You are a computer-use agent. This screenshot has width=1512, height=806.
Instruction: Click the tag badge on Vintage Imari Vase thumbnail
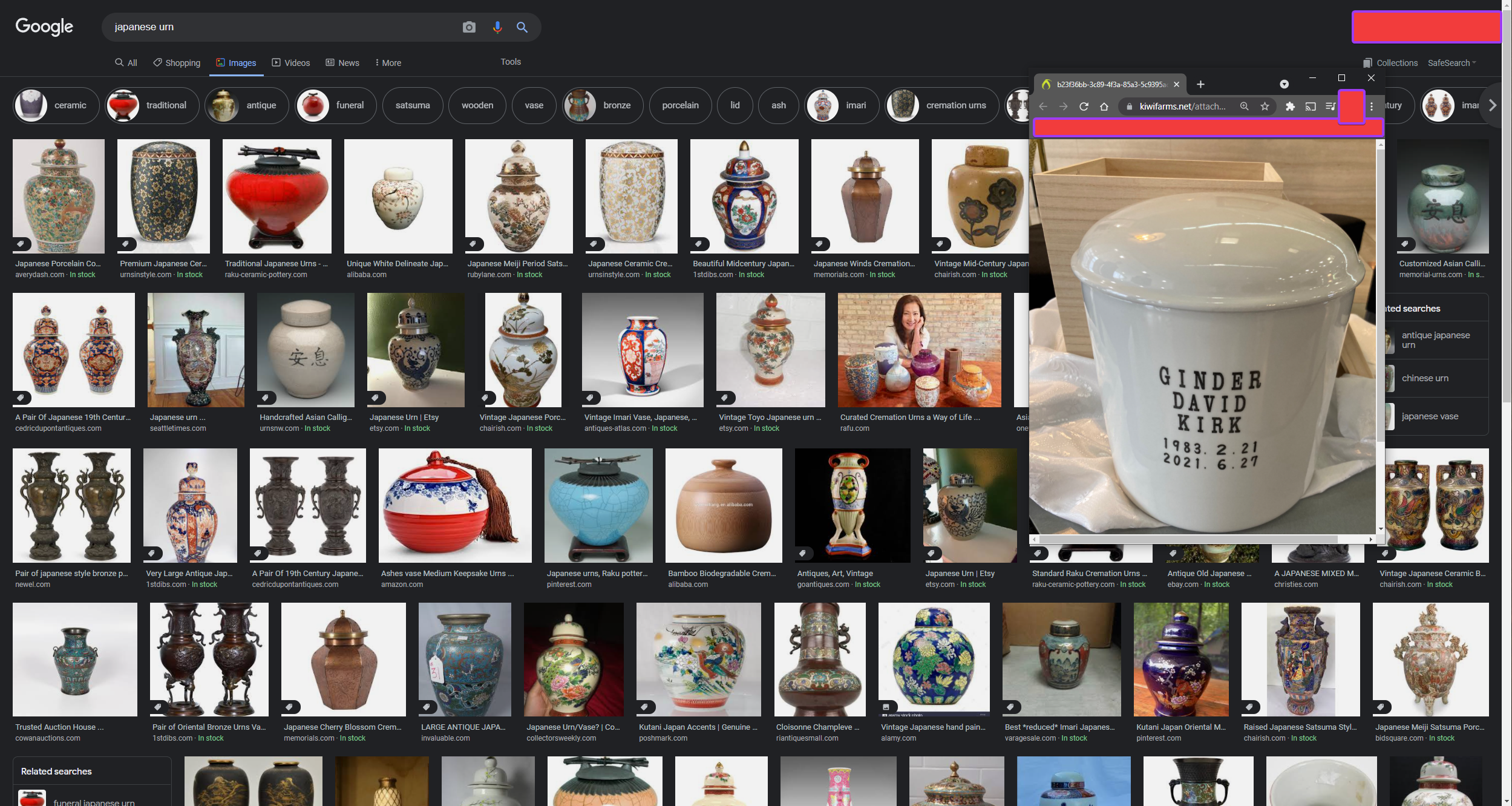click(591, 398)
